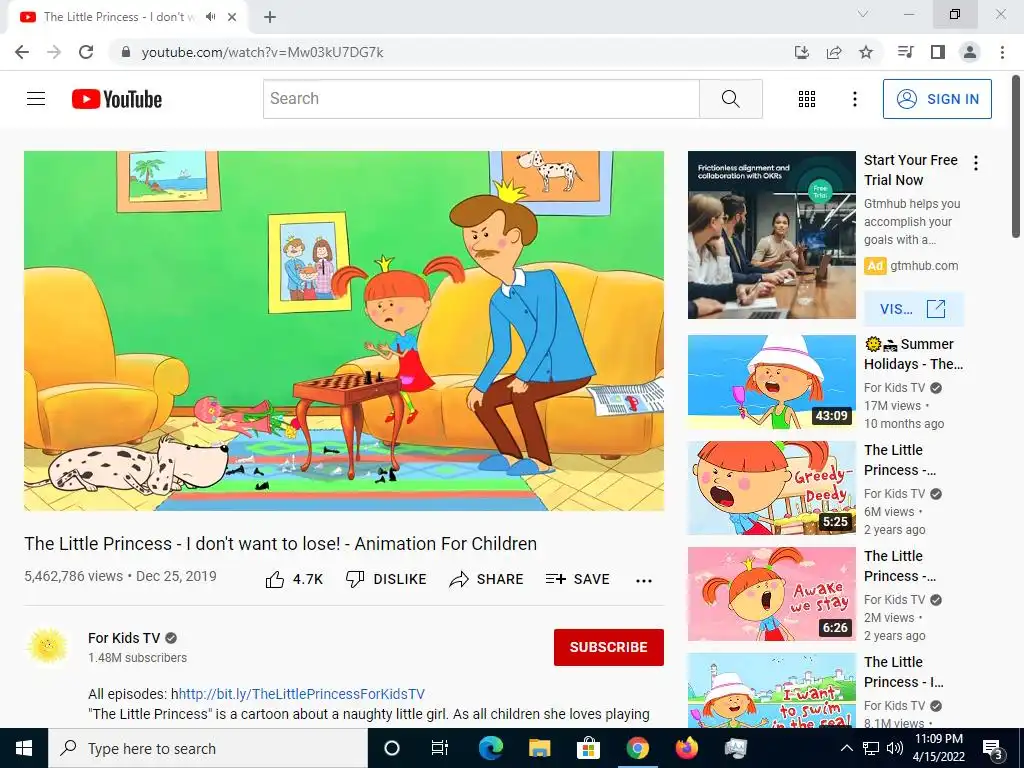Bookmark this page with the star icon
This screenshot has width=1024, height=768.
click(866, 52)
